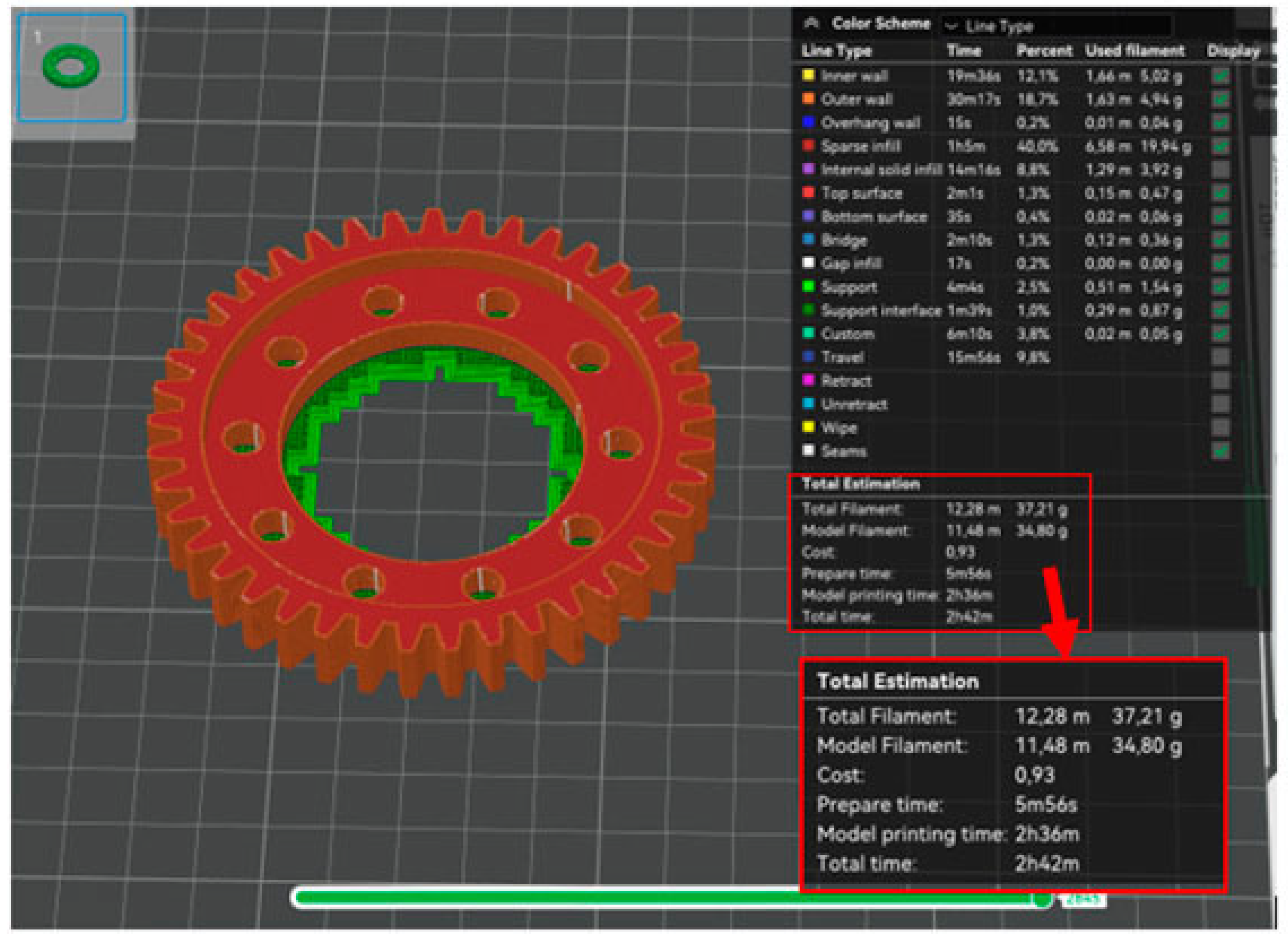Click the Top surface legend label

point(861,194)
